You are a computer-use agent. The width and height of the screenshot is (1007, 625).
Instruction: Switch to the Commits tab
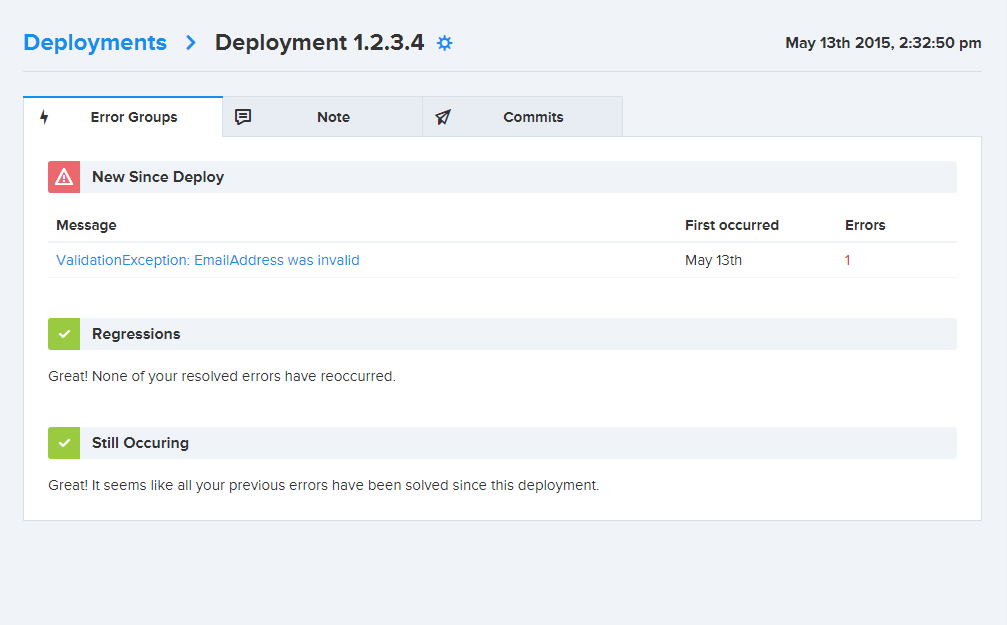(x=523, y=117)
